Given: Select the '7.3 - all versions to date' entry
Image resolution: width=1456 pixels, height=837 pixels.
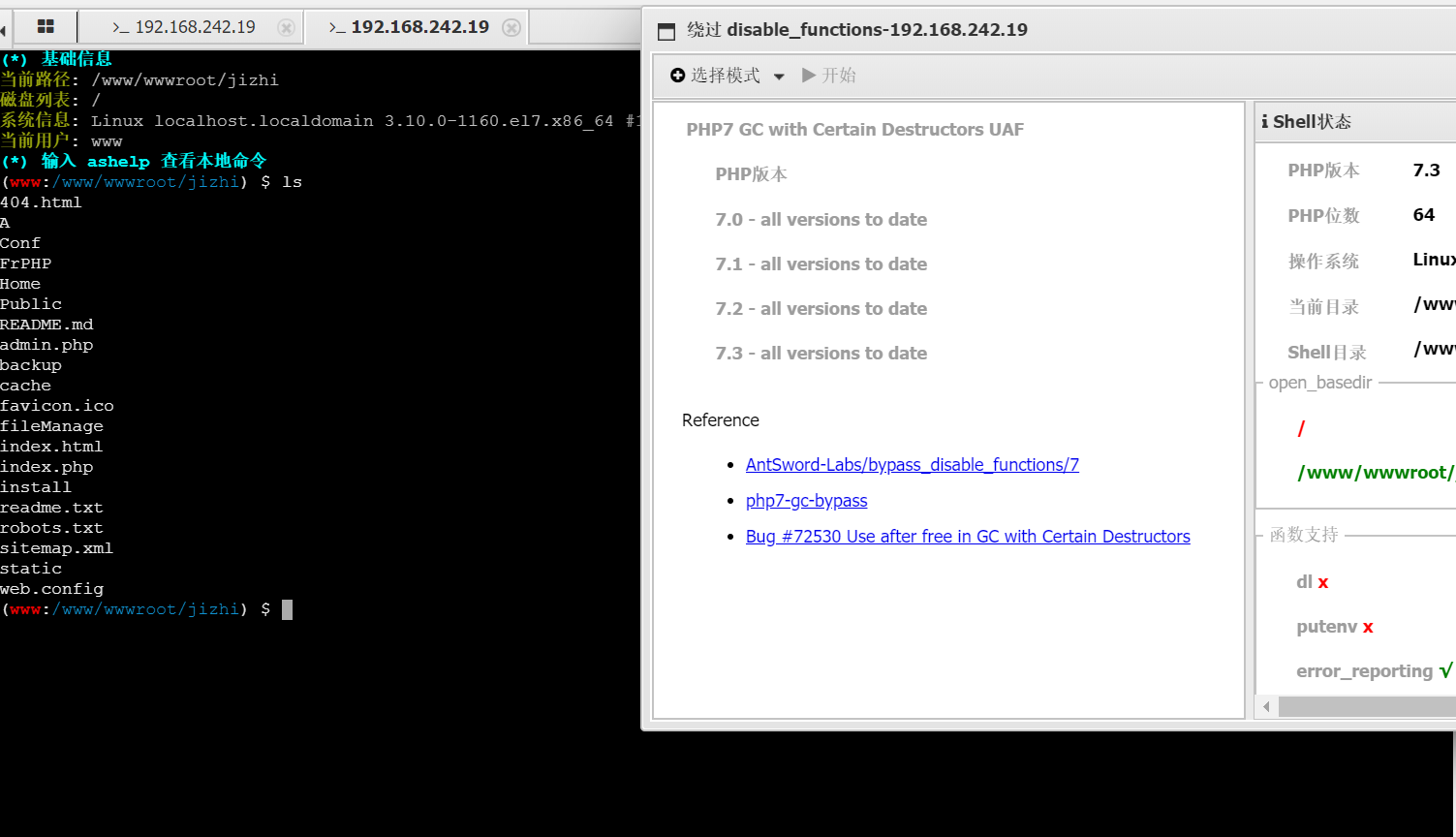Looking at the screenshot, I should click(821, 354).
